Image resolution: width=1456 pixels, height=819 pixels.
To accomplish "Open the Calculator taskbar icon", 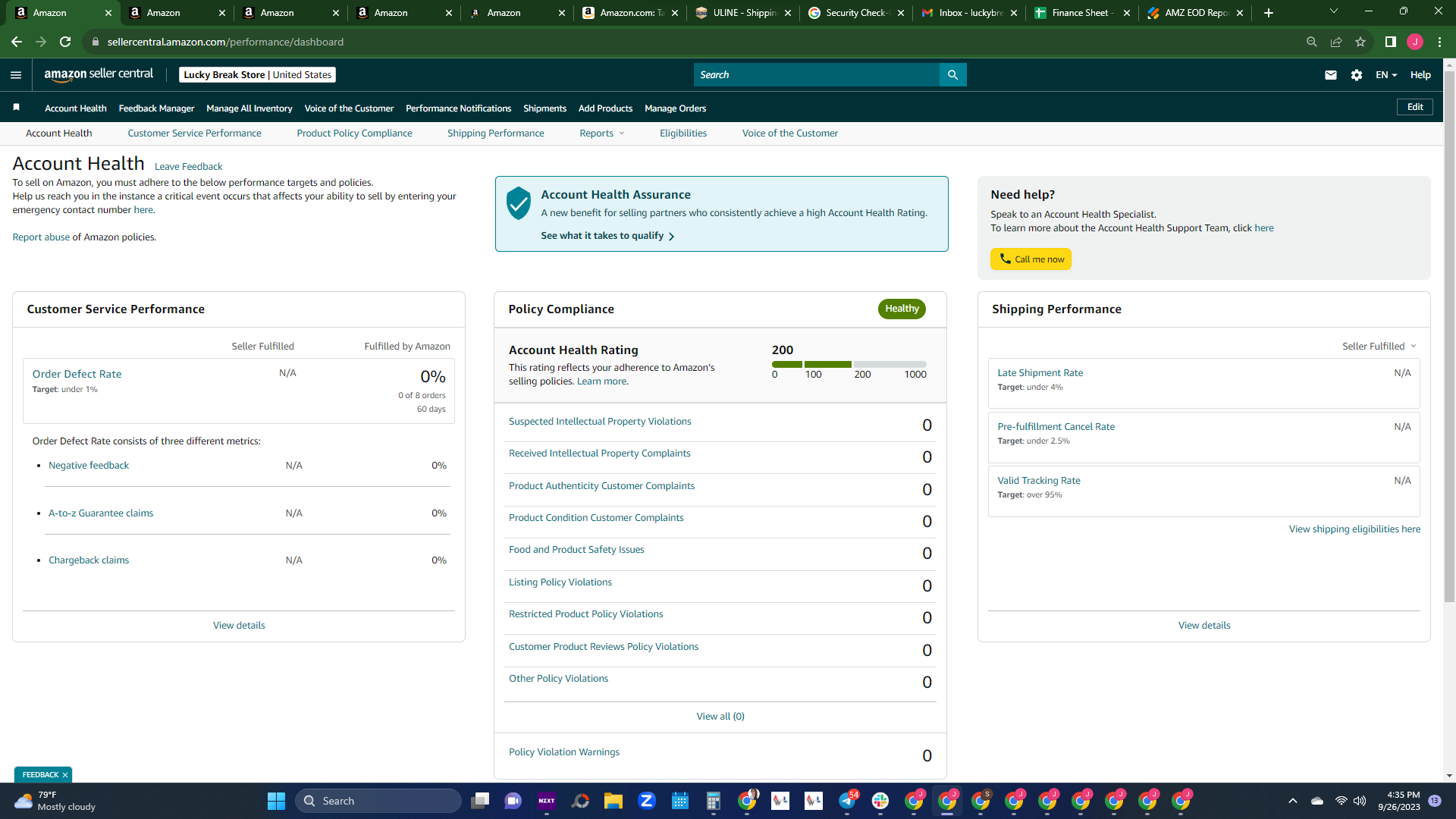I will click(714, 801).
